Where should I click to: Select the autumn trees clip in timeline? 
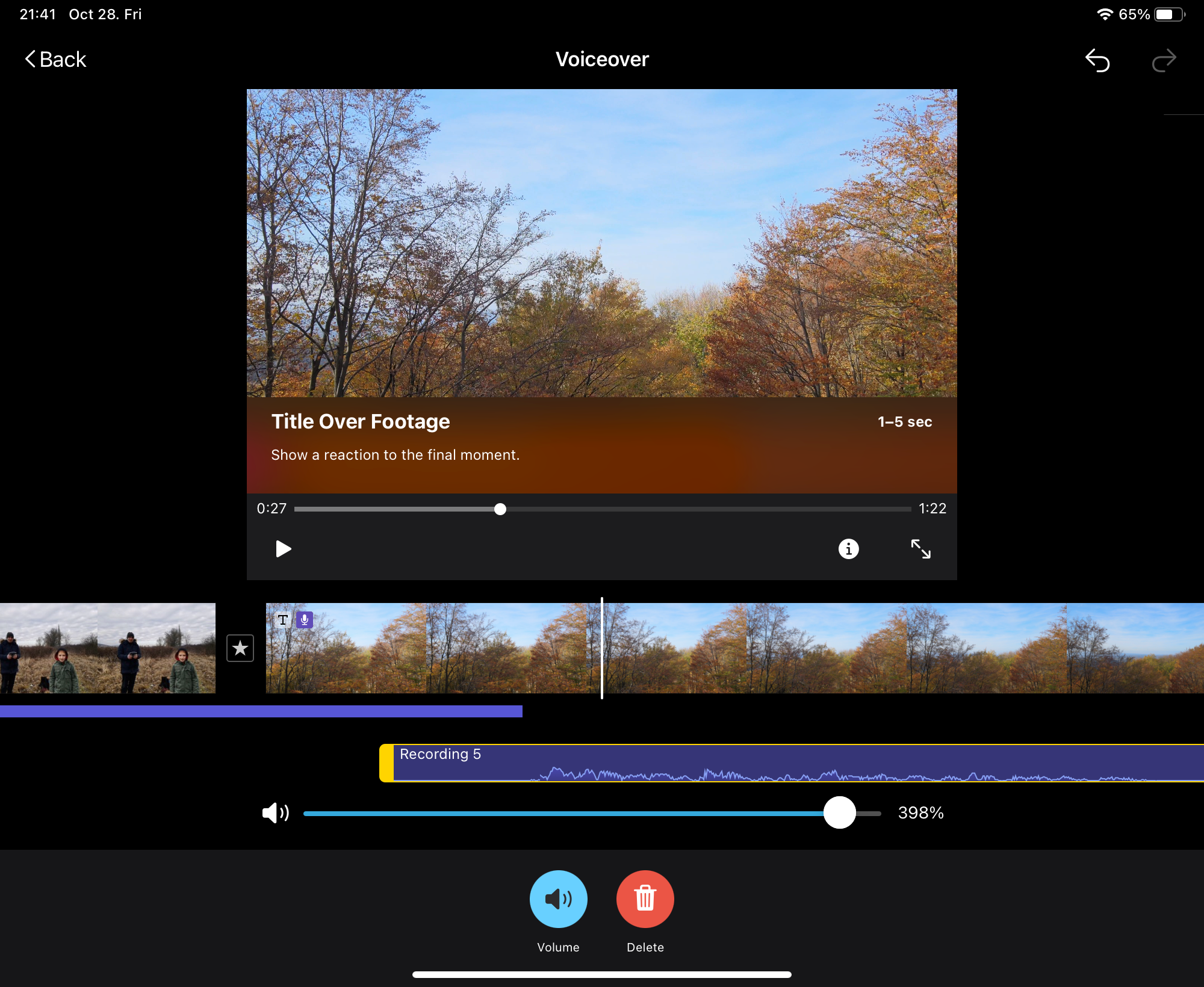click(734, 648)
